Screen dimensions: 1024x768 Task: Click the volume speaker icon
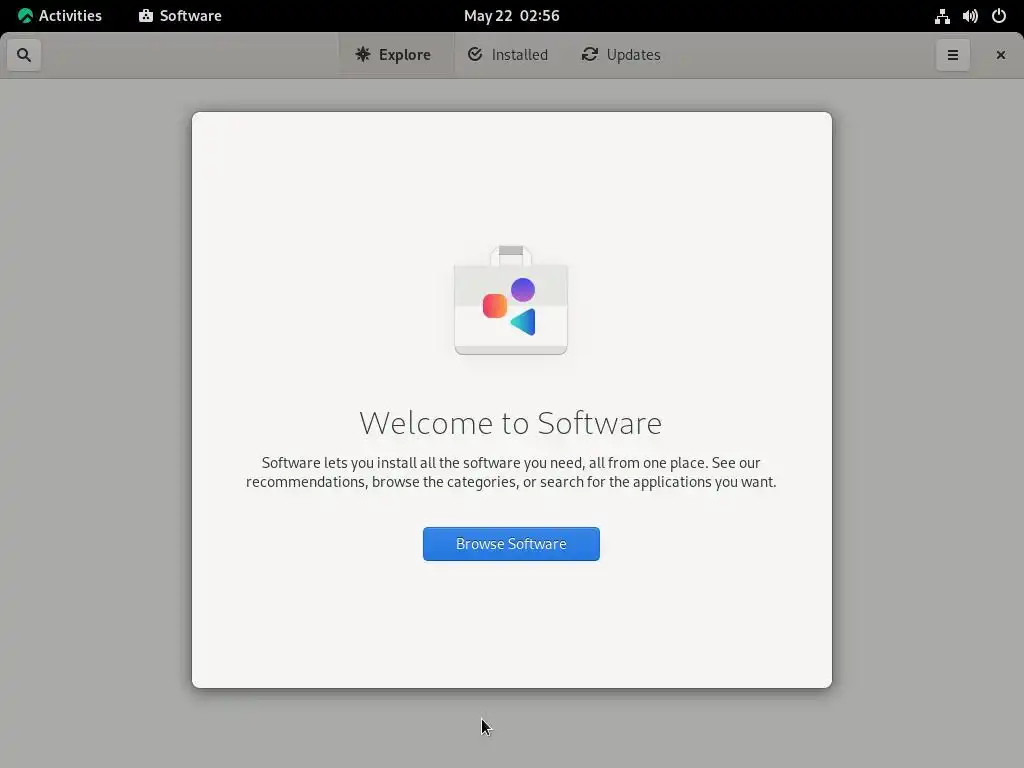(x=970, y=16)
